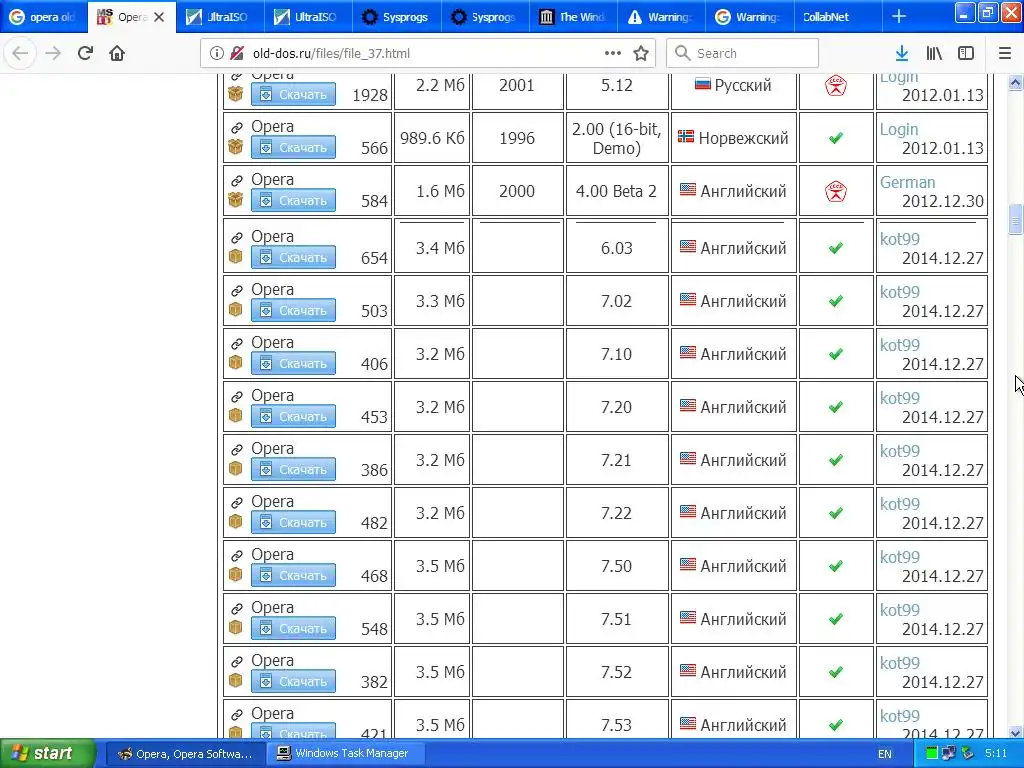The height and width of the screenshot is (768, 1024).
Task: Download Opera 7.22 via Скачать button
Action: pos(293,522)
